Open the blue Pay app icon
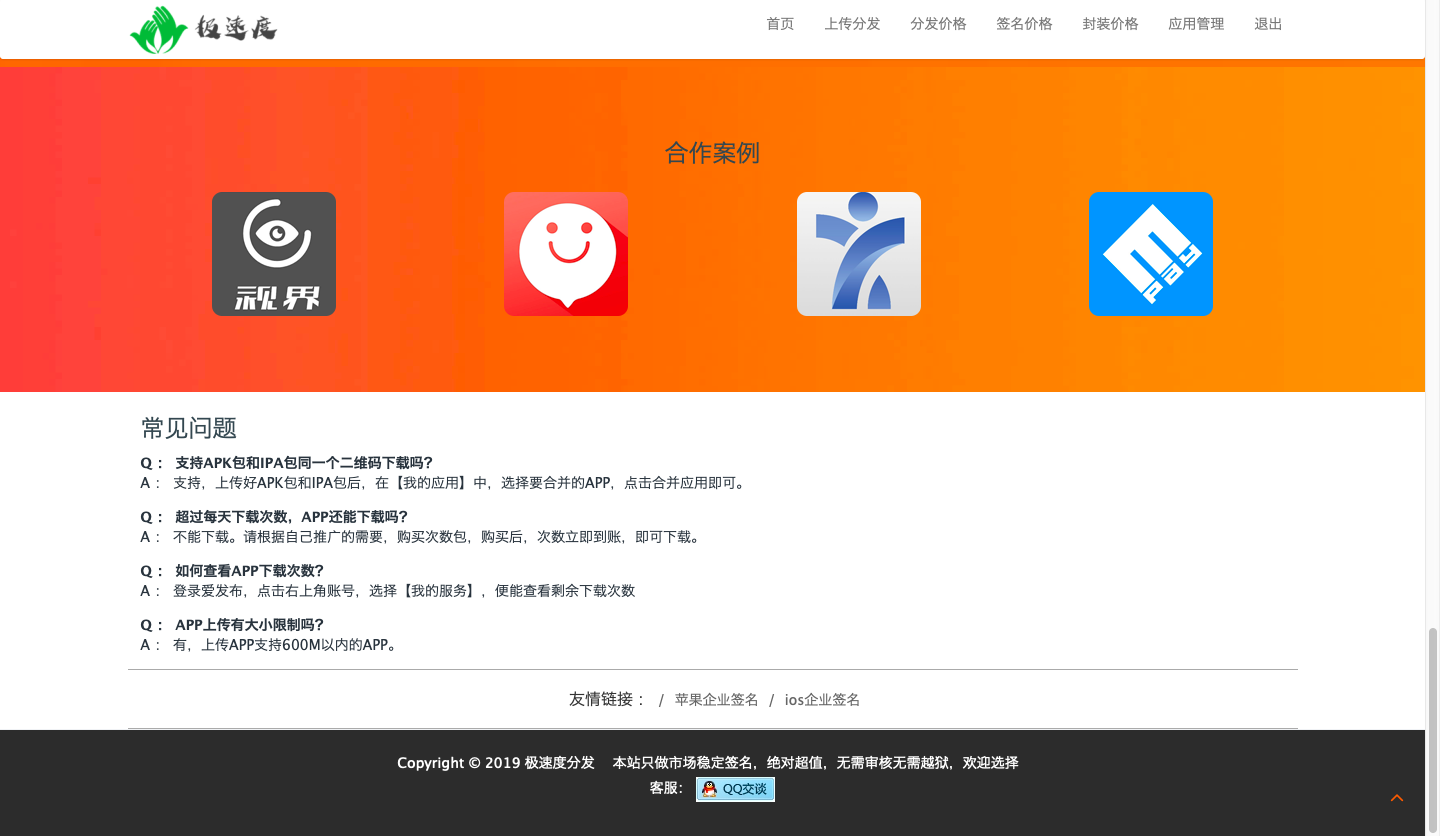Viewport: 1440px width, 836px height. (1150, 254)
